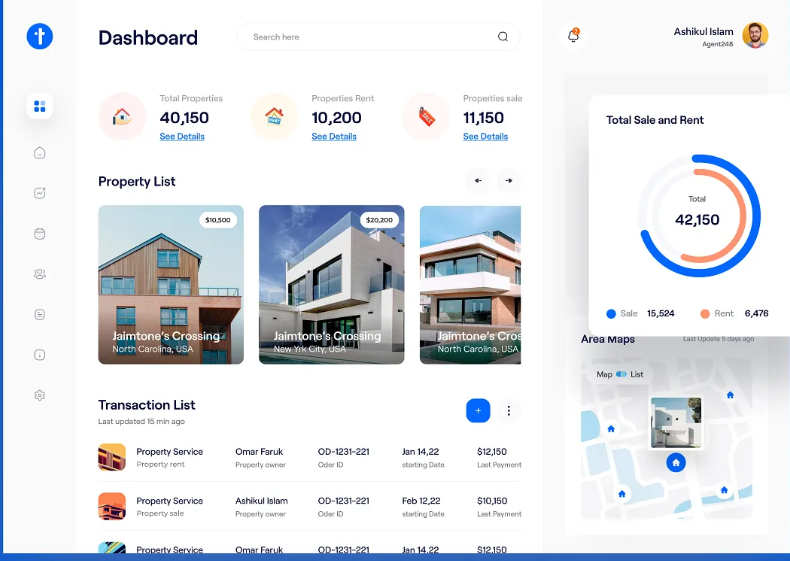Image resolution: width=790 pixels, height=561 pixels.
Task: Click the Properties Rent value 10,200
Action: pyautogui.click(x=337, y=117)
